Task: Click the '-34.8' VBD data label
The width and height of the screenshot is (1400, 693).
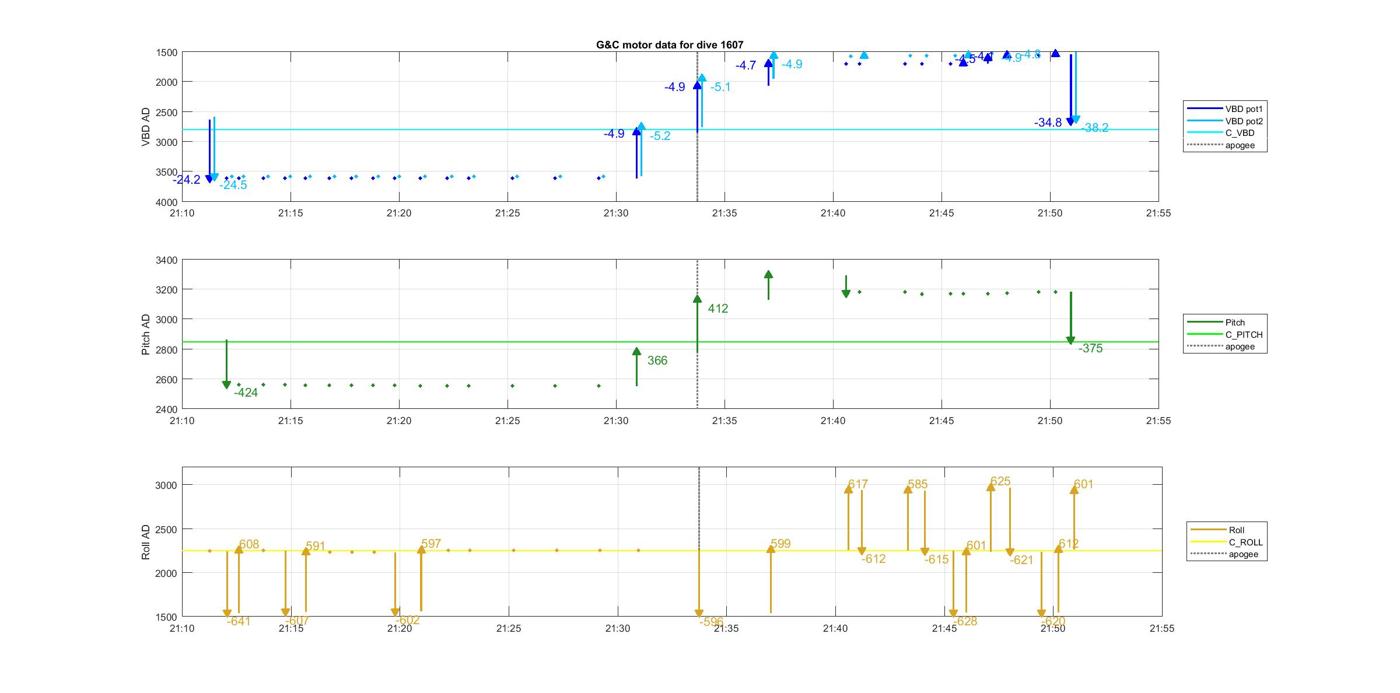Action: coord(1048,123)
